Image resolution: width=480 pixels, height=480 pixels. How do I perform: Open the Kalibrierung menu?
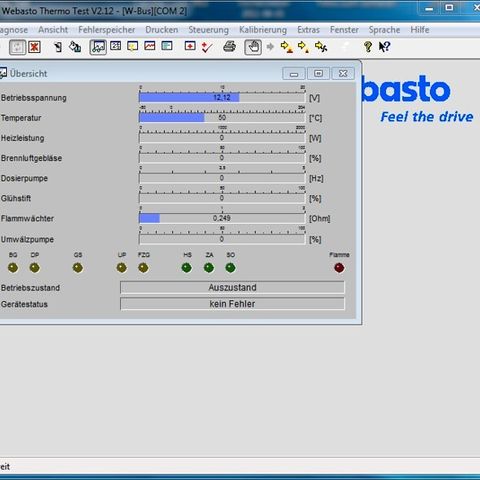pos(263,30)
